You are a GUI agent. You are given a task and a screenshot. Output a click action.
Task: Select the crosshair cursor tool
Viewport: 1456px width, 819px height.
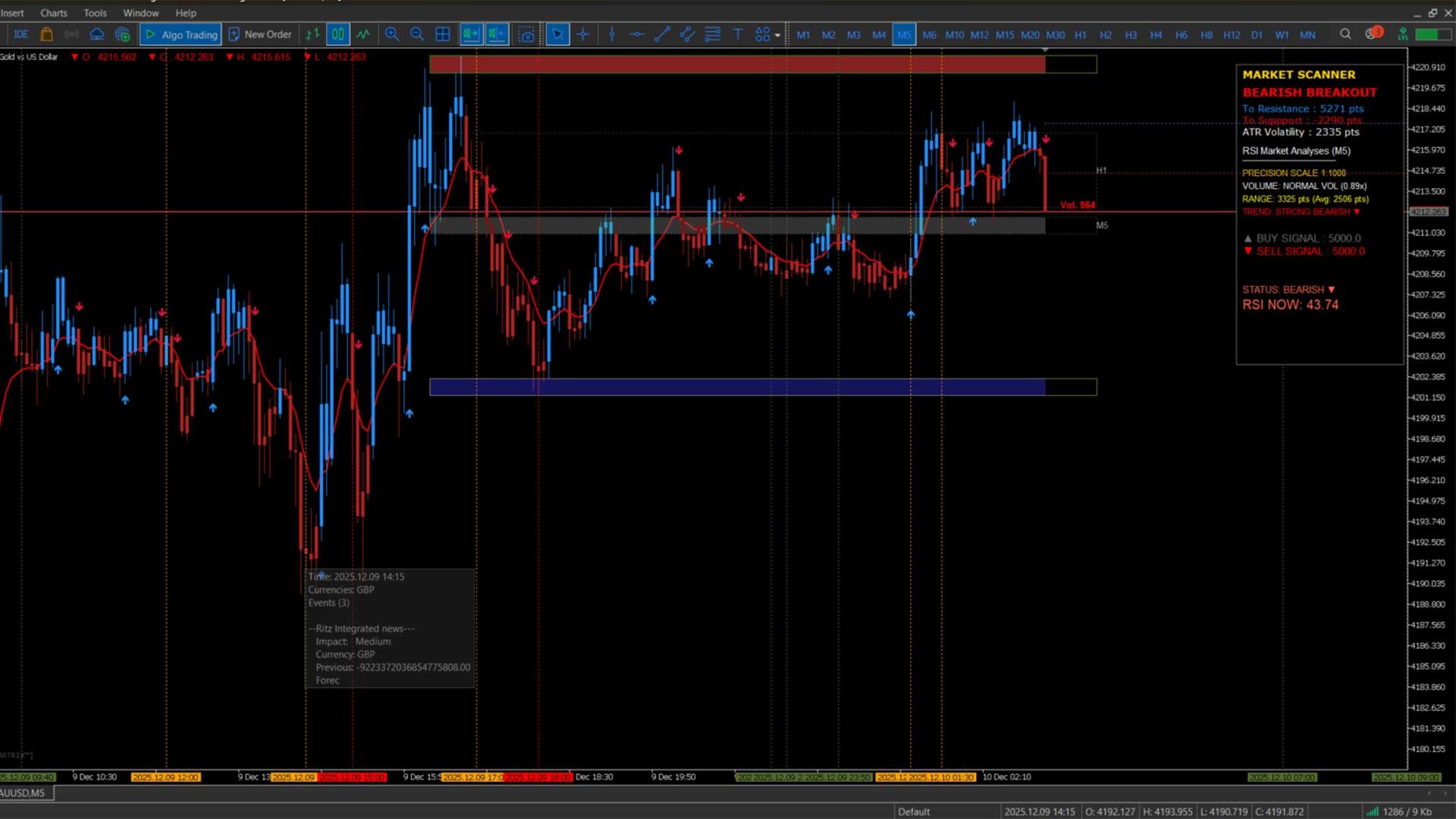[x=582, y=34]
